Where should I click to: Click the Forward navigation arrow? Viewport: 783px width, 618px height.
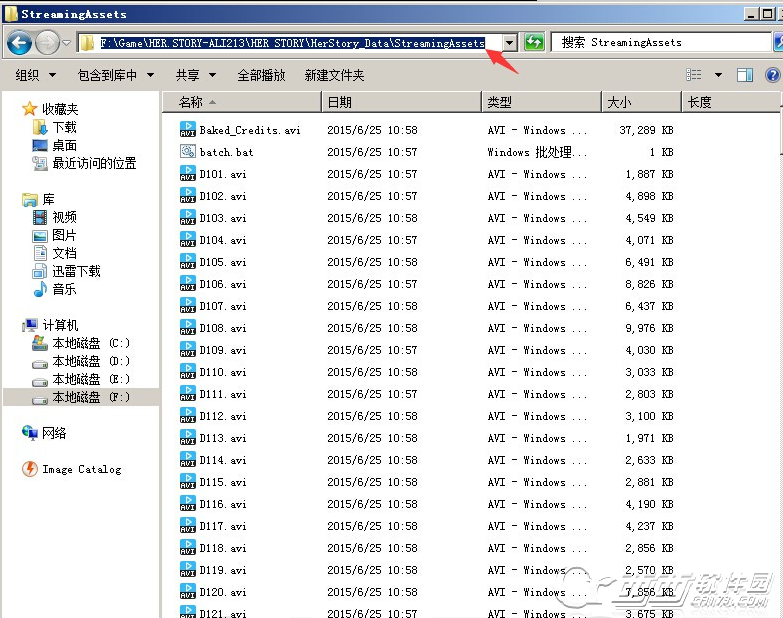pyautogui.click(x=47, y=43)
